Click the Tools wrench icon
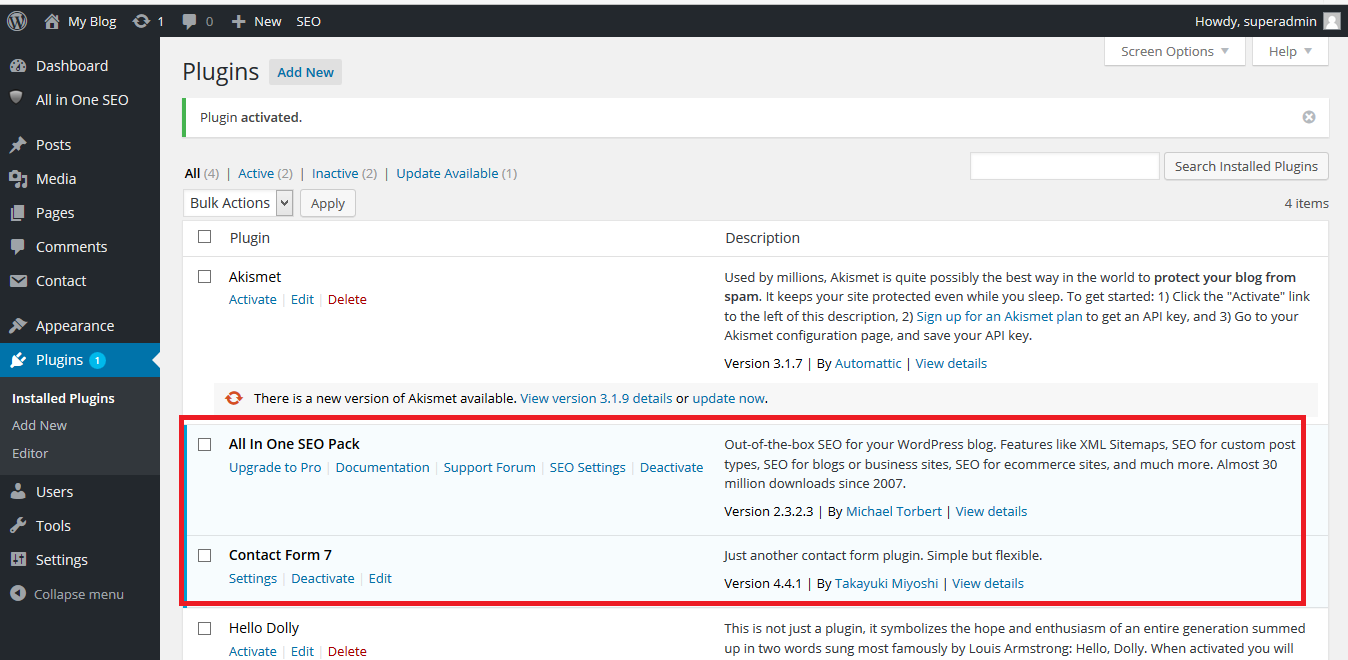Image resolution: width=1348 pixels, height=660 pixels. 18,526
